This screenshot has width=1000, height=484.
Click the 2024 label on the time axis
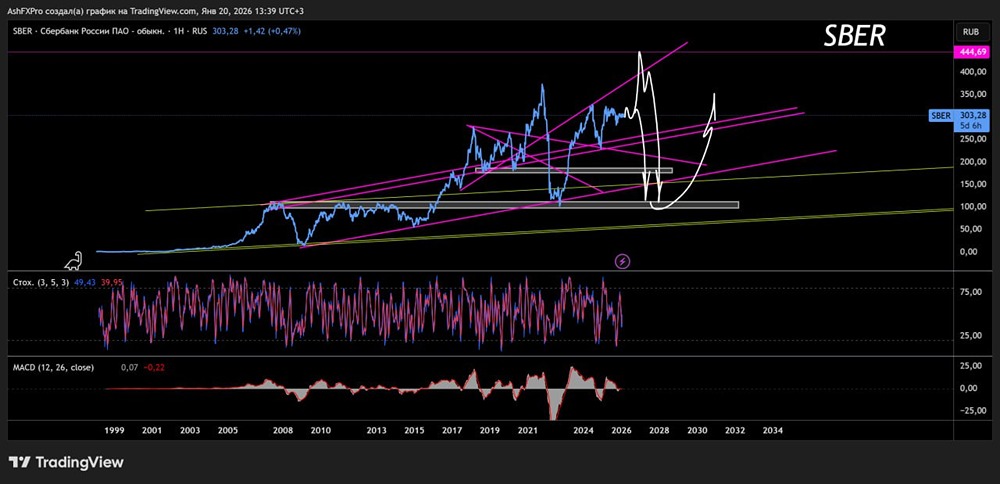tap(584, 430)
